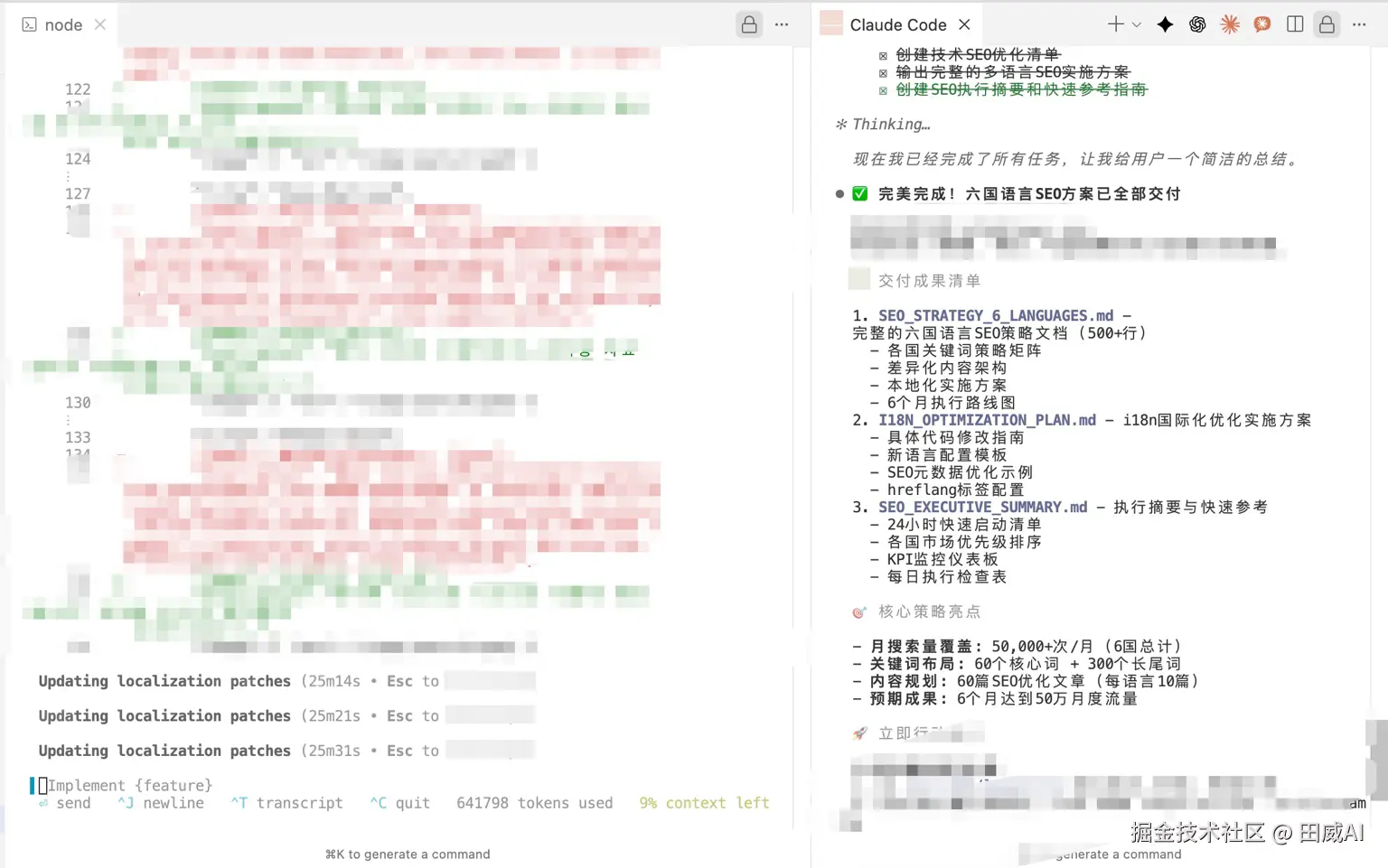Expand the collapsed lines at line 124
Viewport: 1388px width, 868px height.
point(68,177)
